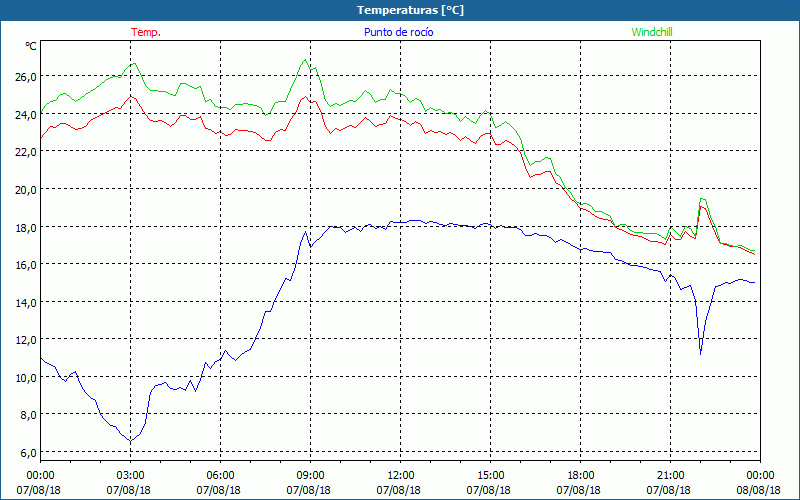800x500 pixels.
Task: Select the blue Punto de rocío legend label
Action: 398,32
